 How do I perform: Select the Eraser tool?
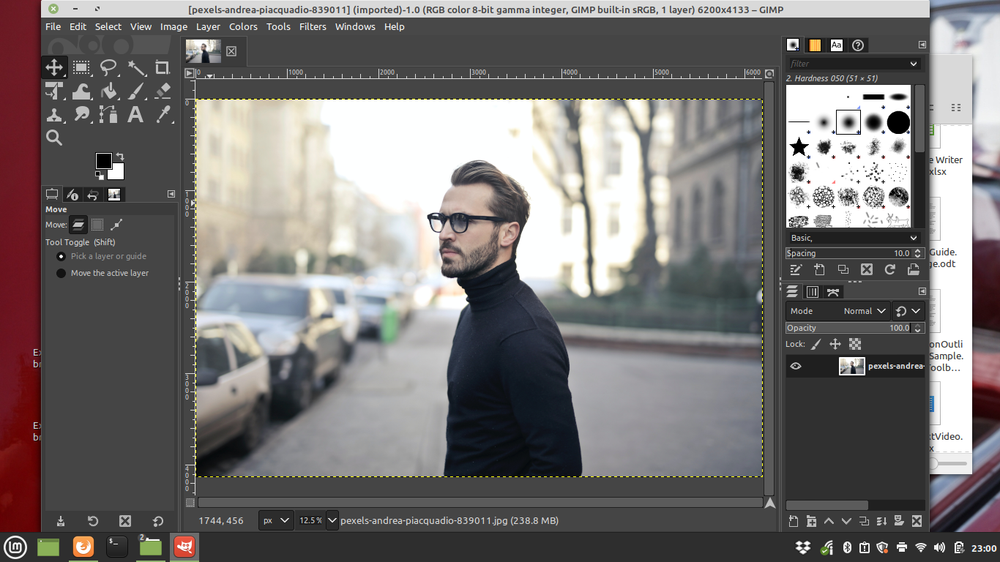click(x=162, y=92)
